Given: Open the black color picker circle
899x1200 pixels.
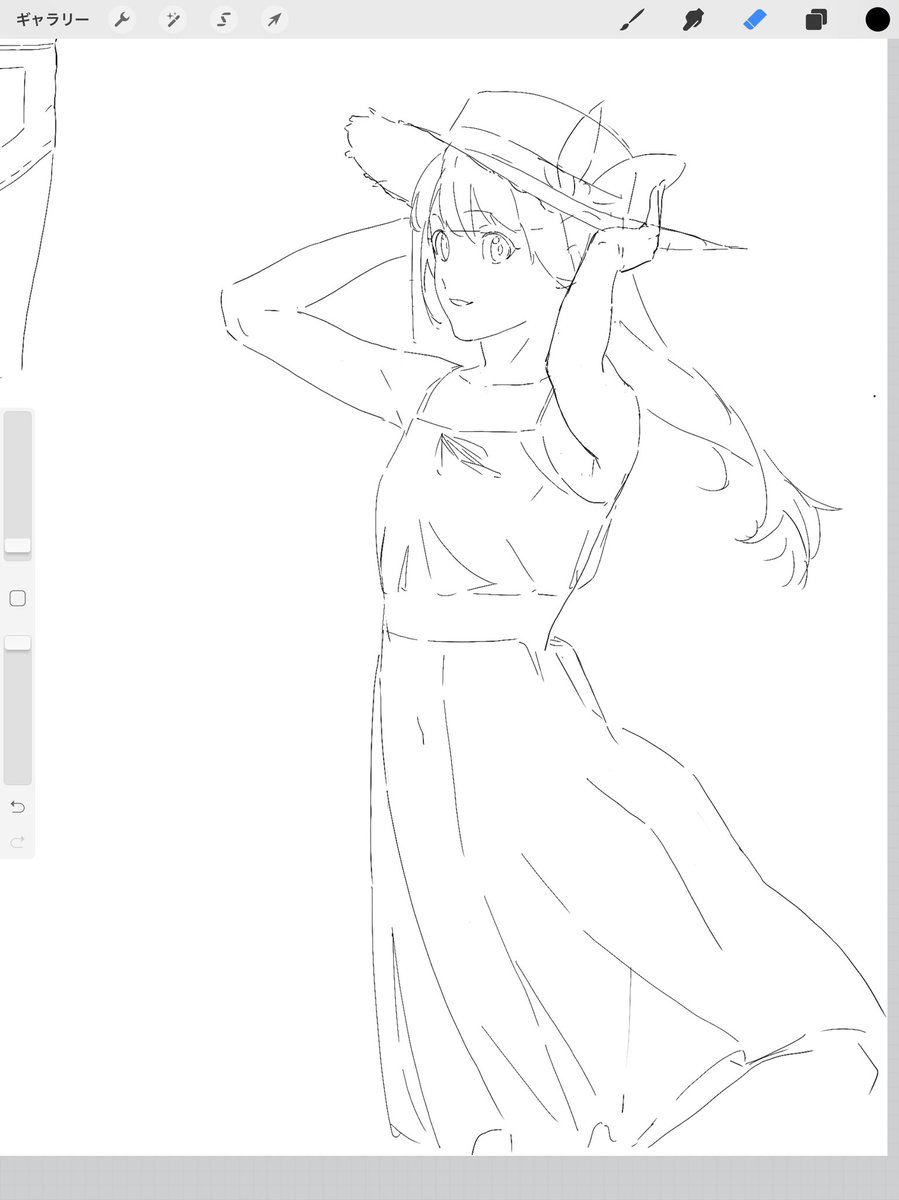Looking at the screenshot, I should coord(877,19).
